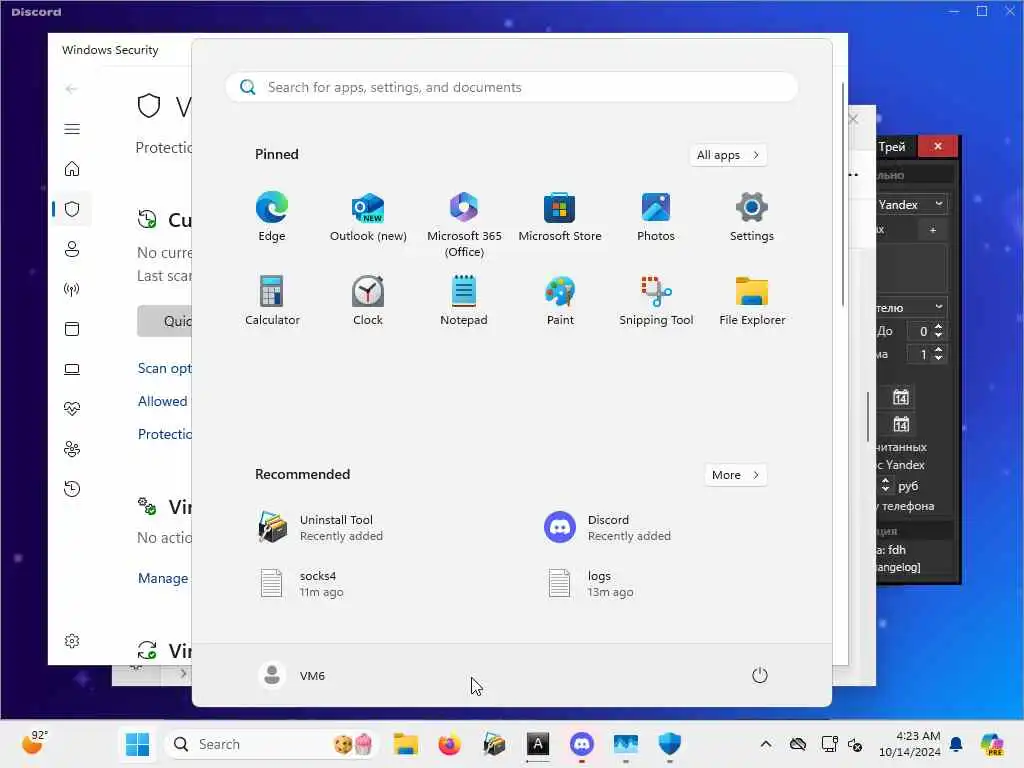Open the lower calendar icon in dark window

(901, 424)
